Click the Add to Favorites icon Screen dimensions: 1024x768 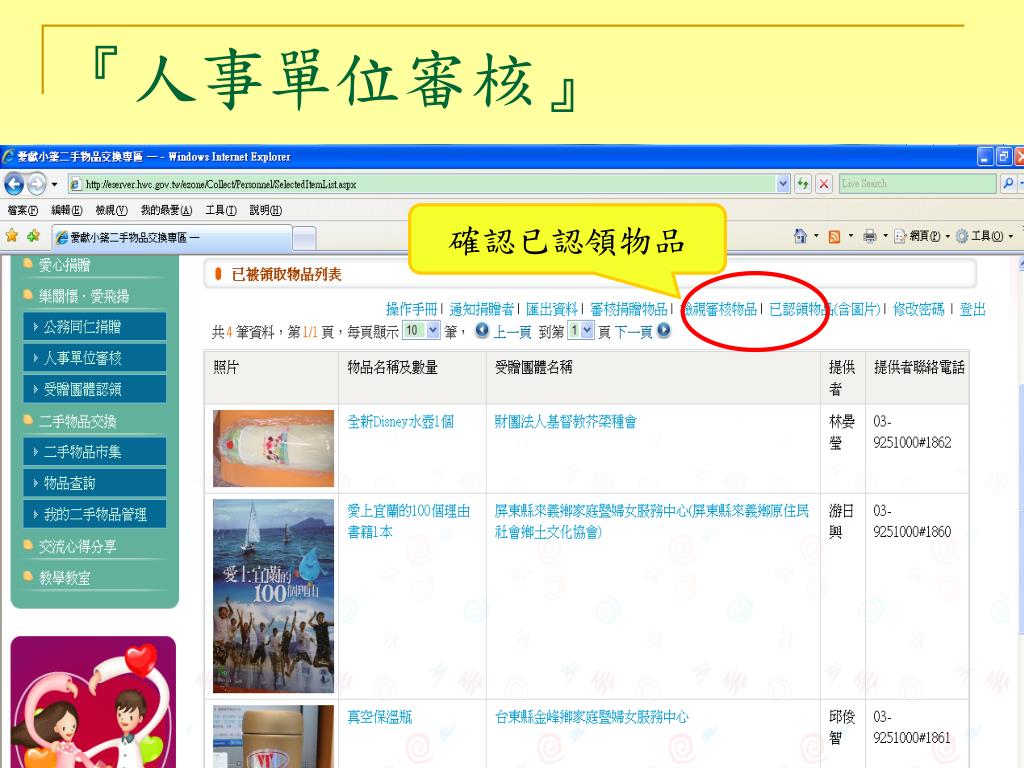(x=33, y=236)
